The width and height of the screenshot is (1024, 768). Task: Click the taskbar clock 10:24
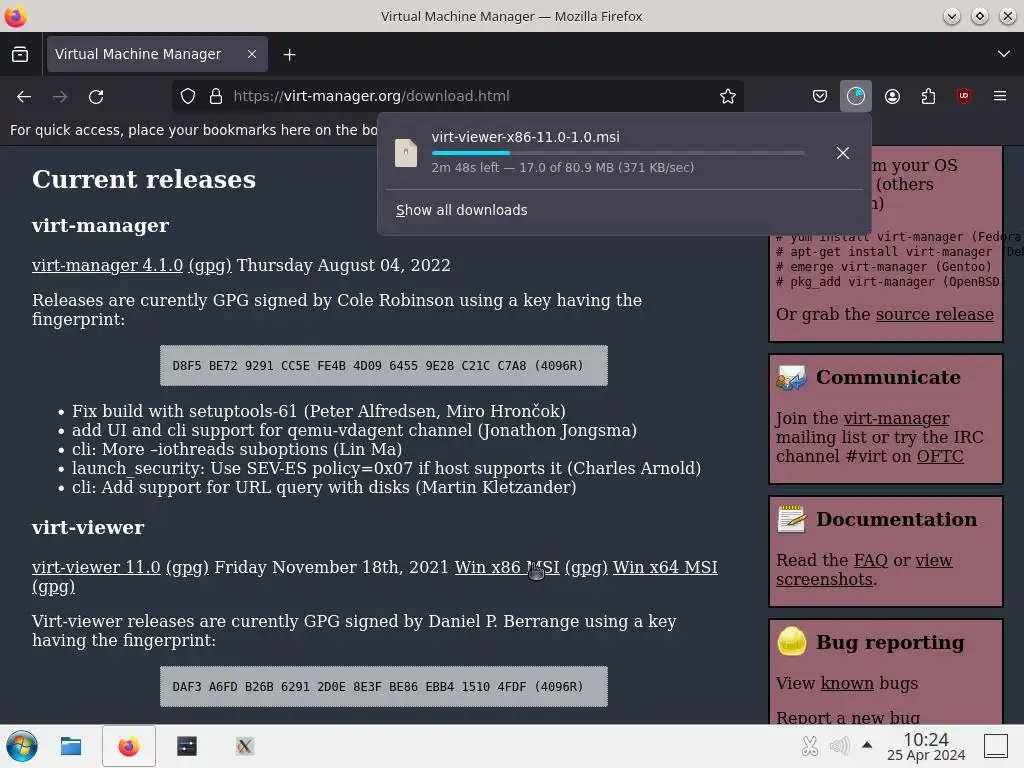926,746
